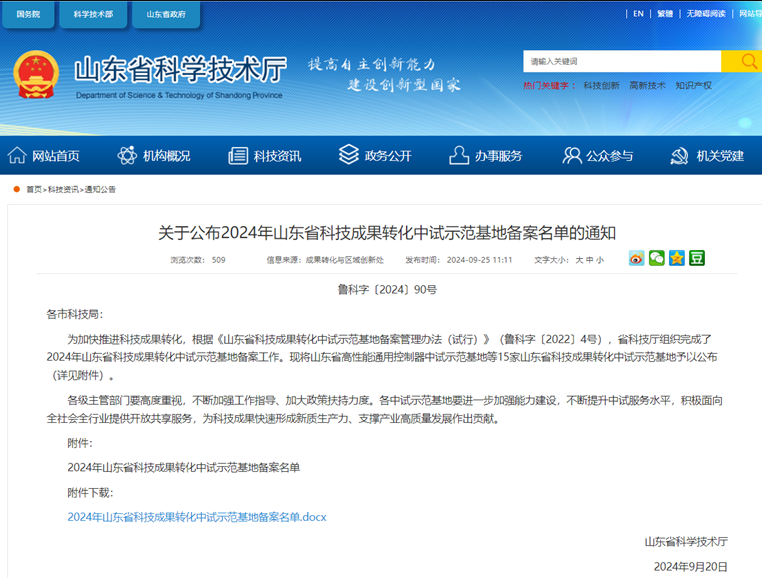
Task: Click the home icon beside 网站首页
Action: 17,156
